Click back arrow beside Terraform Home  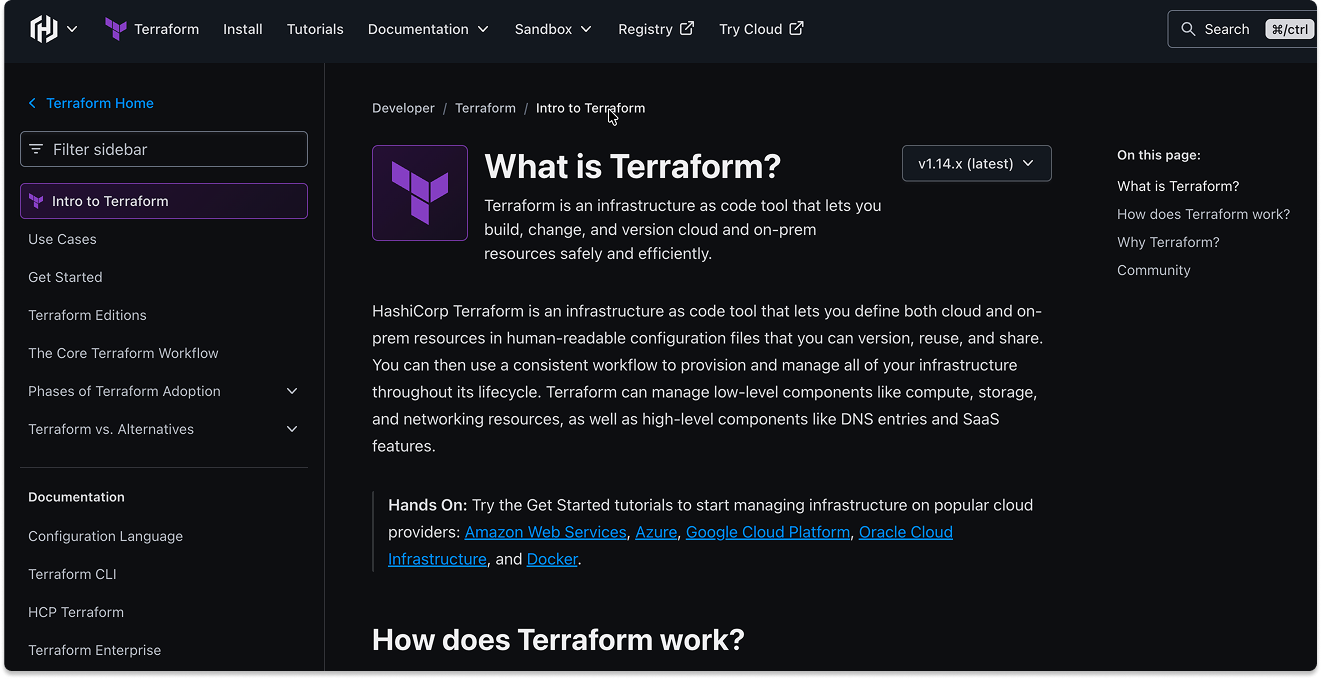(32, 103)
